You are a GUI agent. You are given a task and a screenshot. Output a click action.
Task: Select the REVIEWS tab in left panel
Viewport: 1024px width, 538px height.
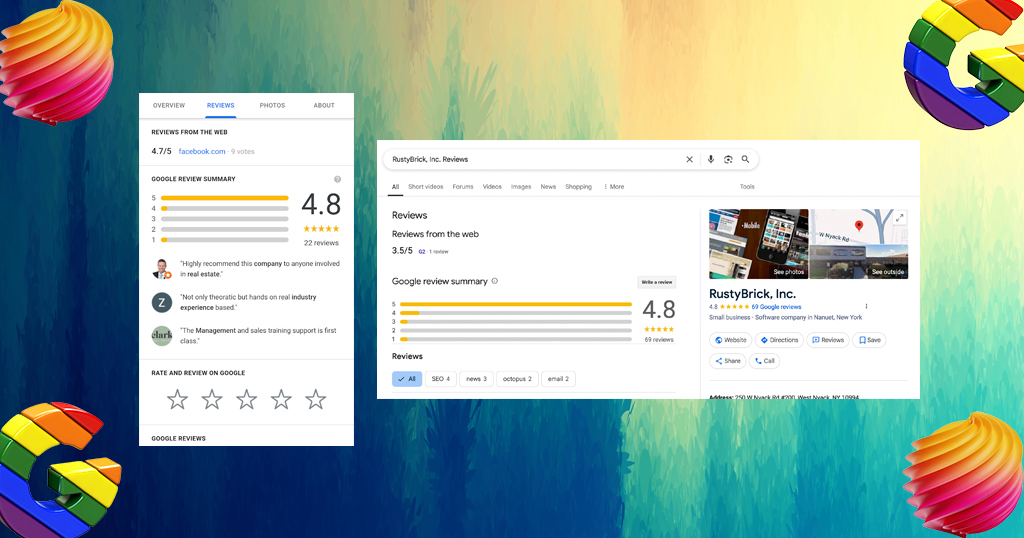coord(221,105)
